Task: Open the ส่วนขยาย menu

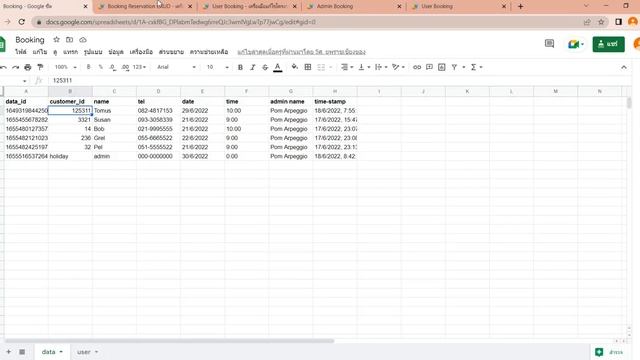Action: tap(171, 52)
